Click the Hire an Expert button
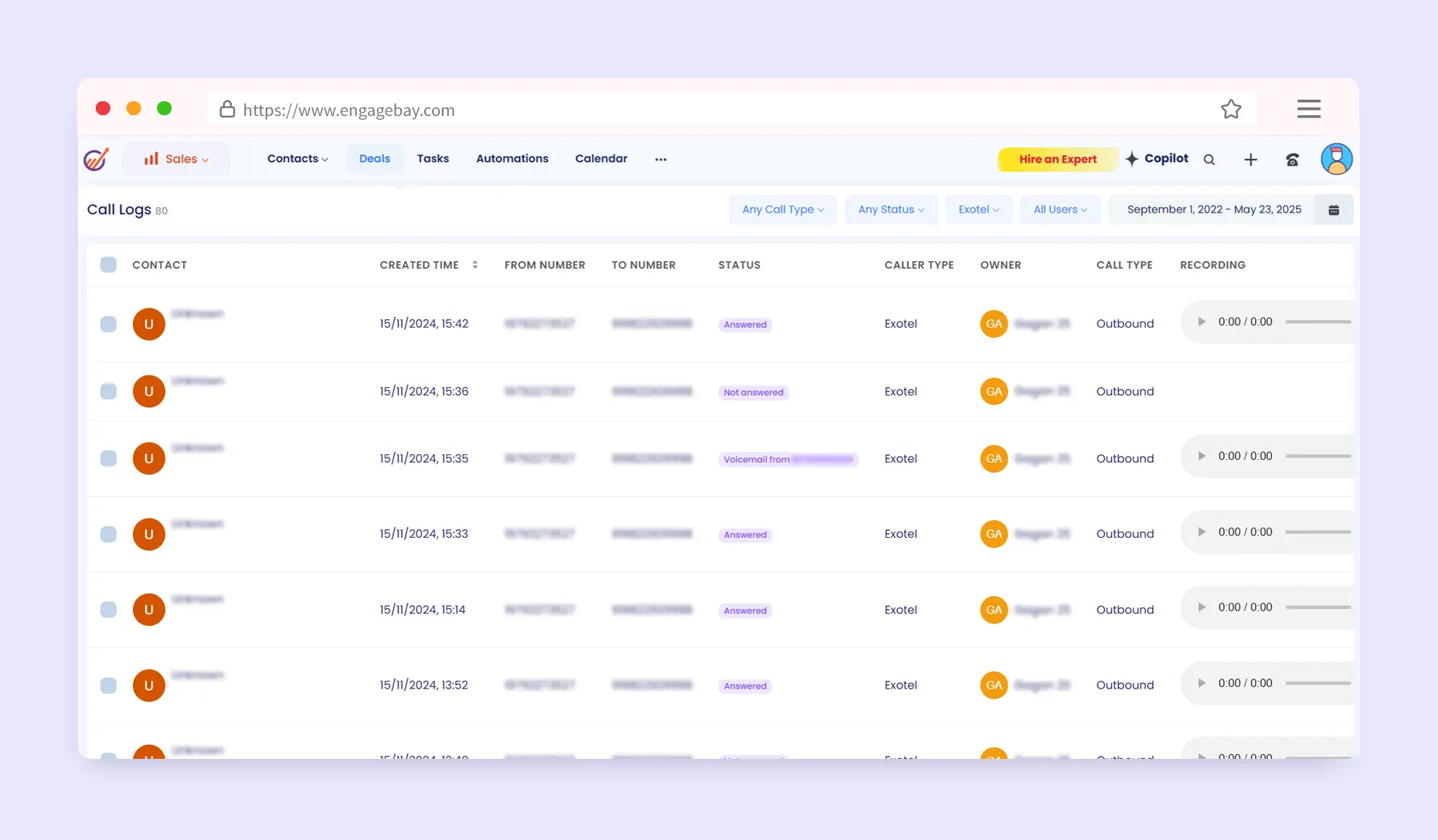 (x=1057, y=160)
